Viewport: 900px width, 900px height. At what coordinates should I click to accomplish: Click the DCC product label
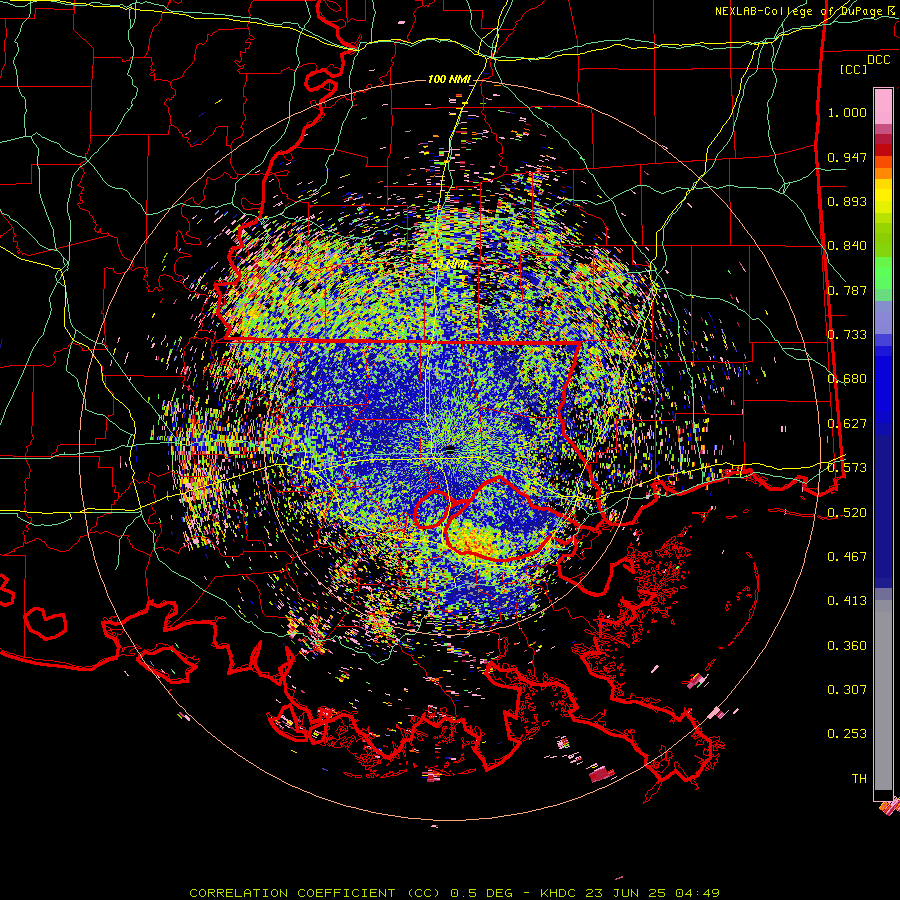878,60
